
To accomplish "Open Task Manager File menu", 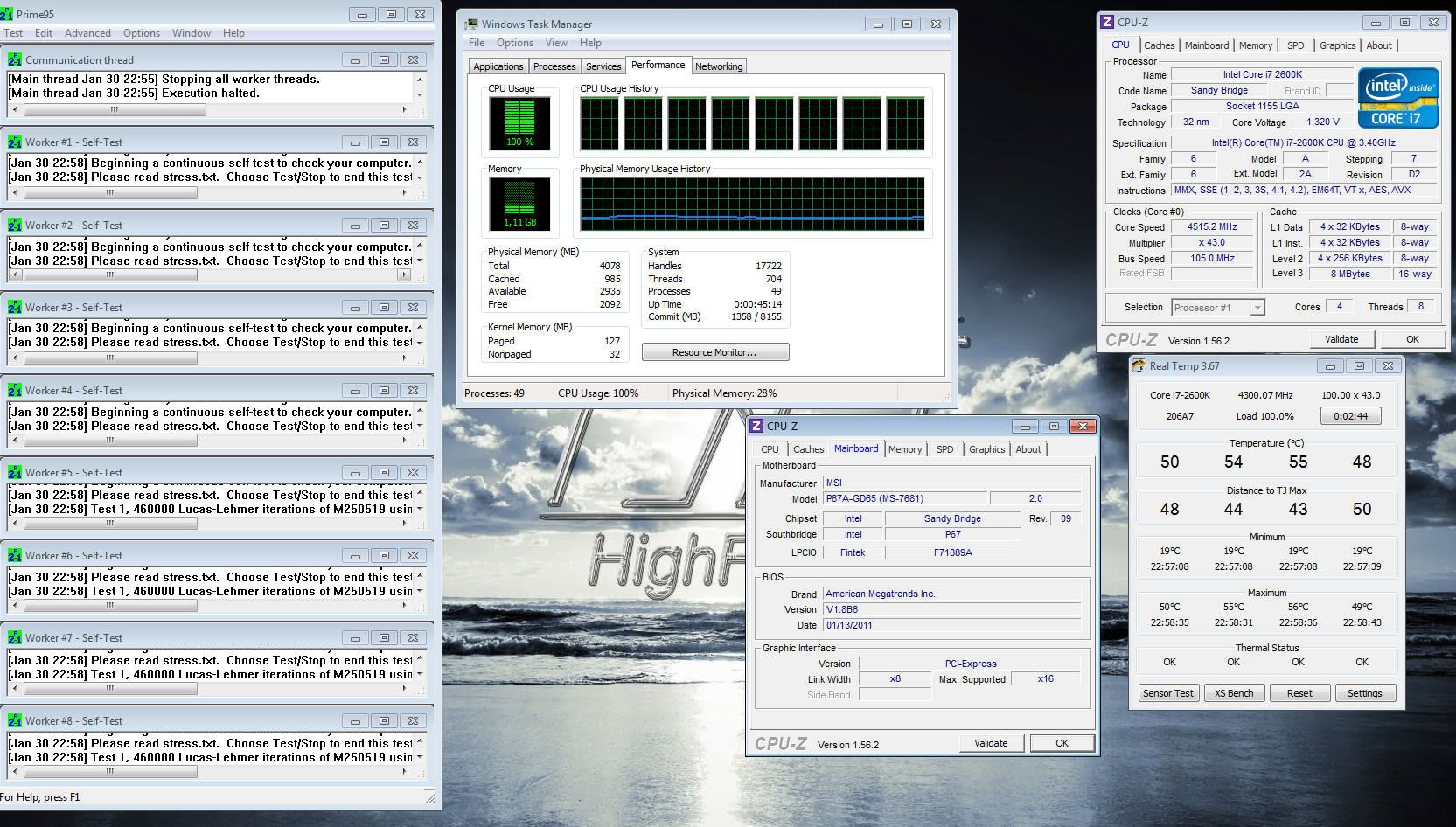I will 477,43.
